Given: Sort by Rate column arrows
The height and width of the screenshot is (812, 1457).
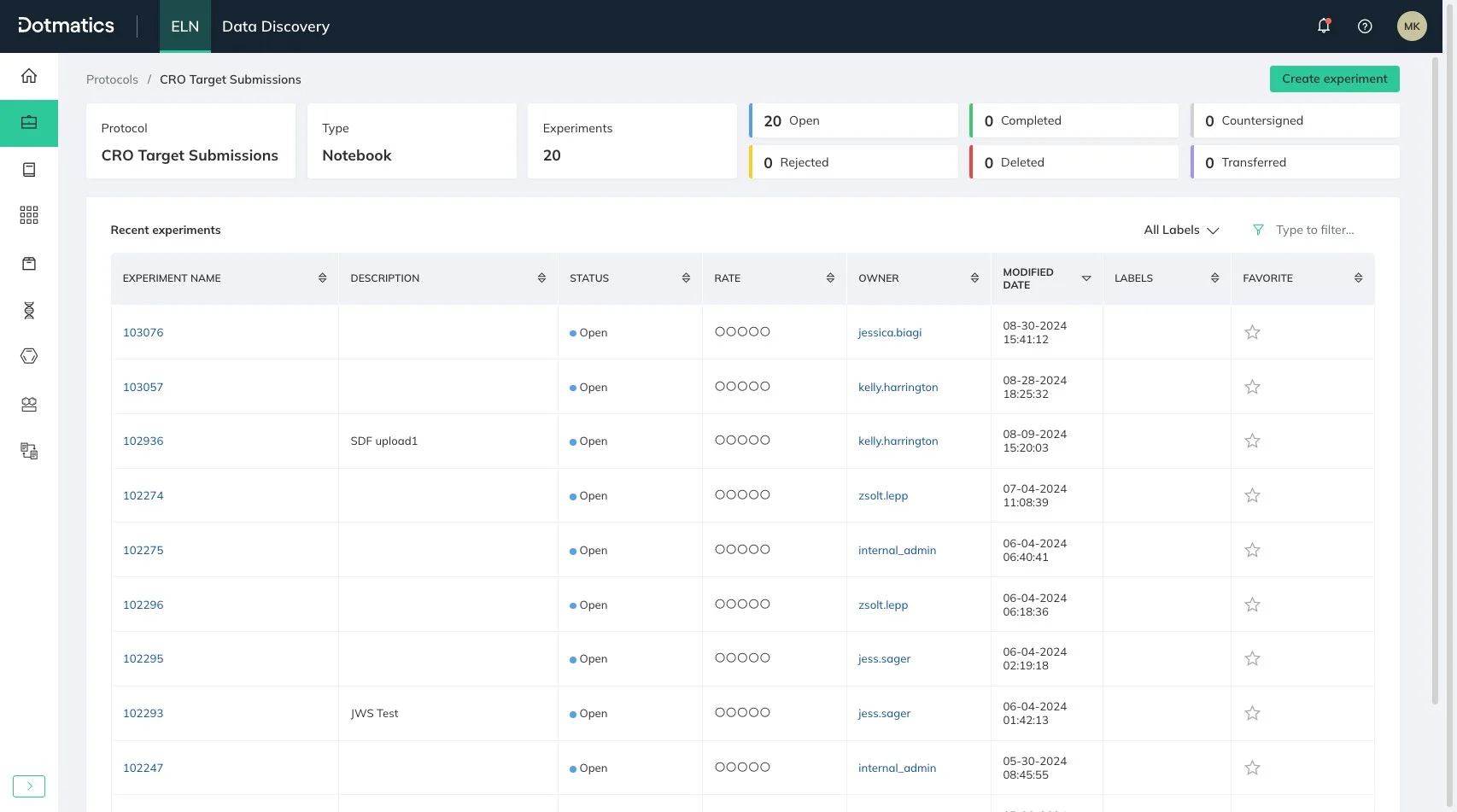Looking at the screenshot, I should (x=830, y=278).
